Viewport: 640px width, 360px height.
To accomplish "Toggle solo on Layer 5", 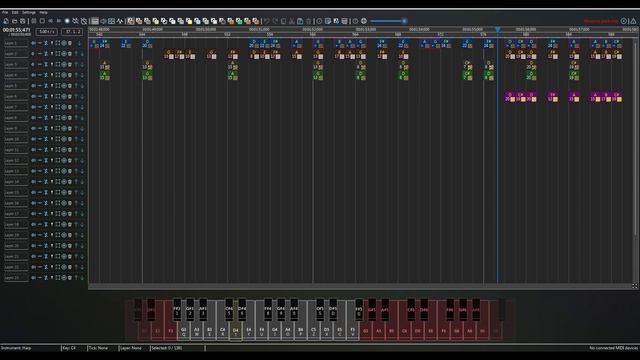I will [52, 86].
